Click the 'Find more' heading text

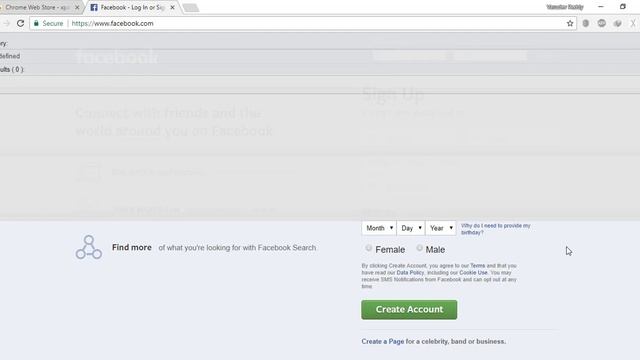pos(131,247)
